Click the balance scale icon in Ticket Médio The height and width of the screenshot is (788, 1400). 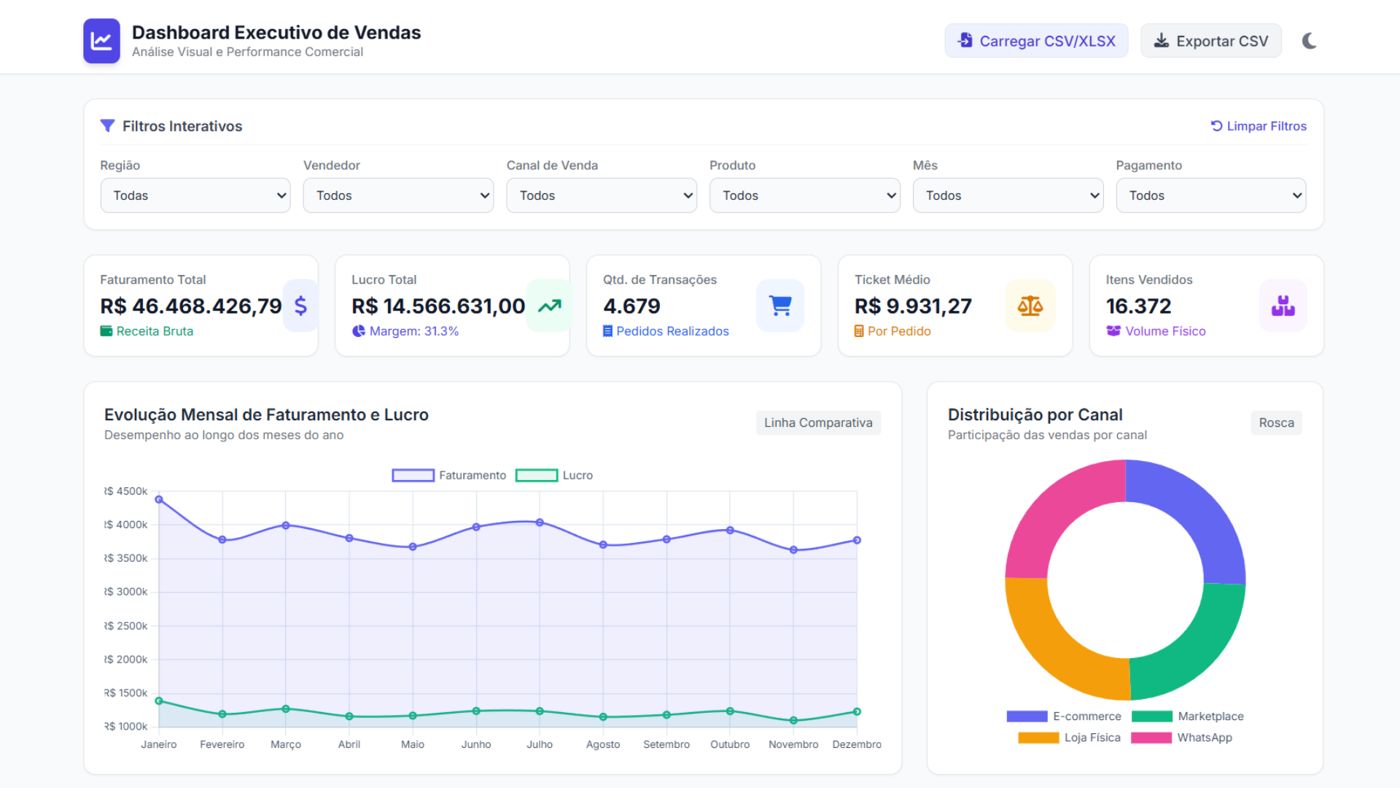coord(1030,305)
